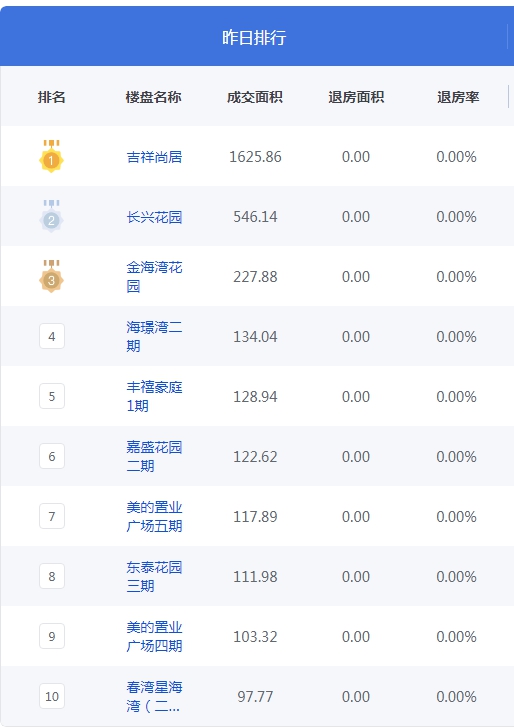514x728 pixels.
Task: Click the rank 4 number badge
Action: [52, 336]
